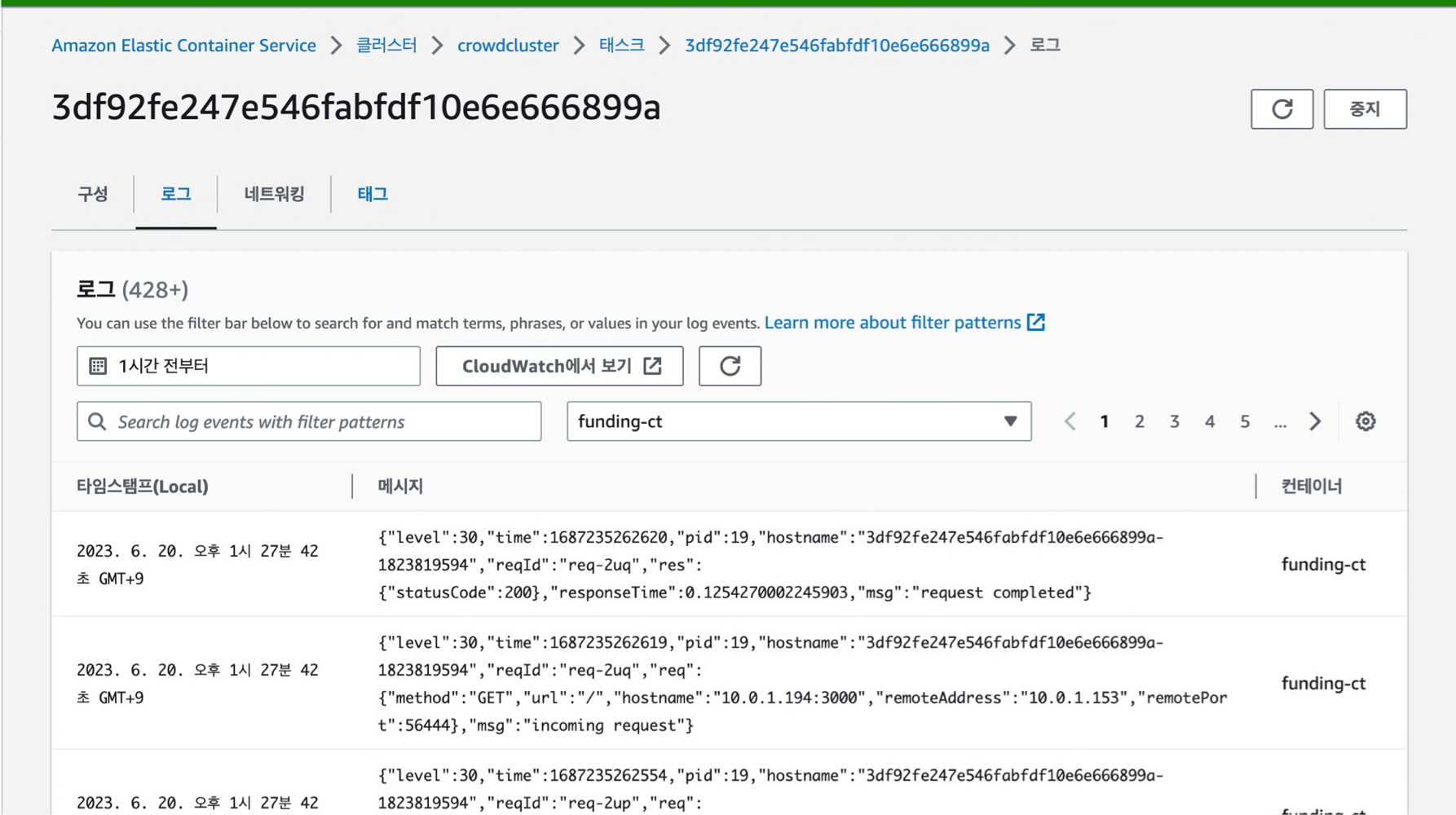Click the timestamp of the request completed log row
Image resolution: width=1456 pixels, height=815 pixels.
click(197, 565)
